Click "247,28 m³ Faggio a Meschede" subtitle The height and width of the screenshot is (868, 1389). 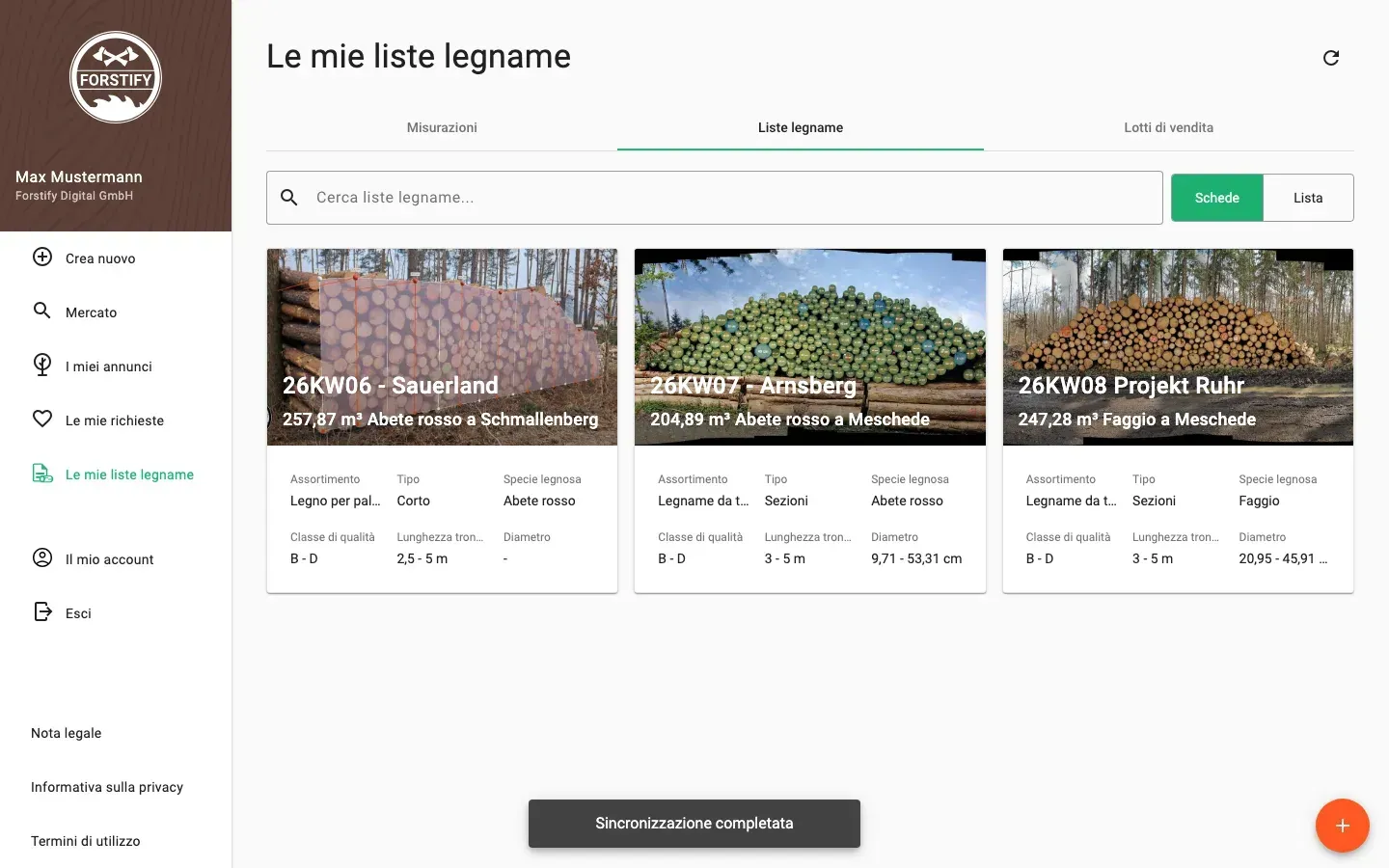1137,420
